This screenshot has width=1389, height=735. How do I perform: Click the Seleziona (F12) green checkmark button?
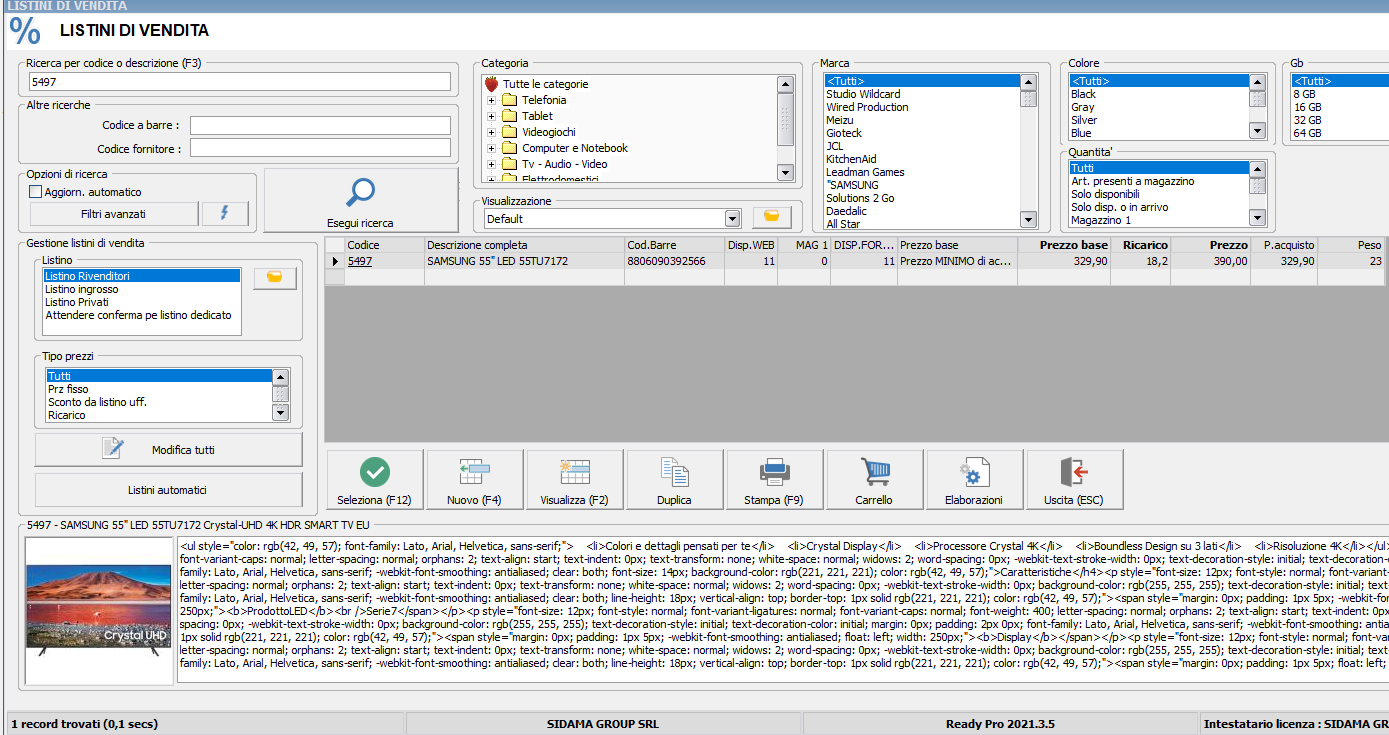[375, 480]
